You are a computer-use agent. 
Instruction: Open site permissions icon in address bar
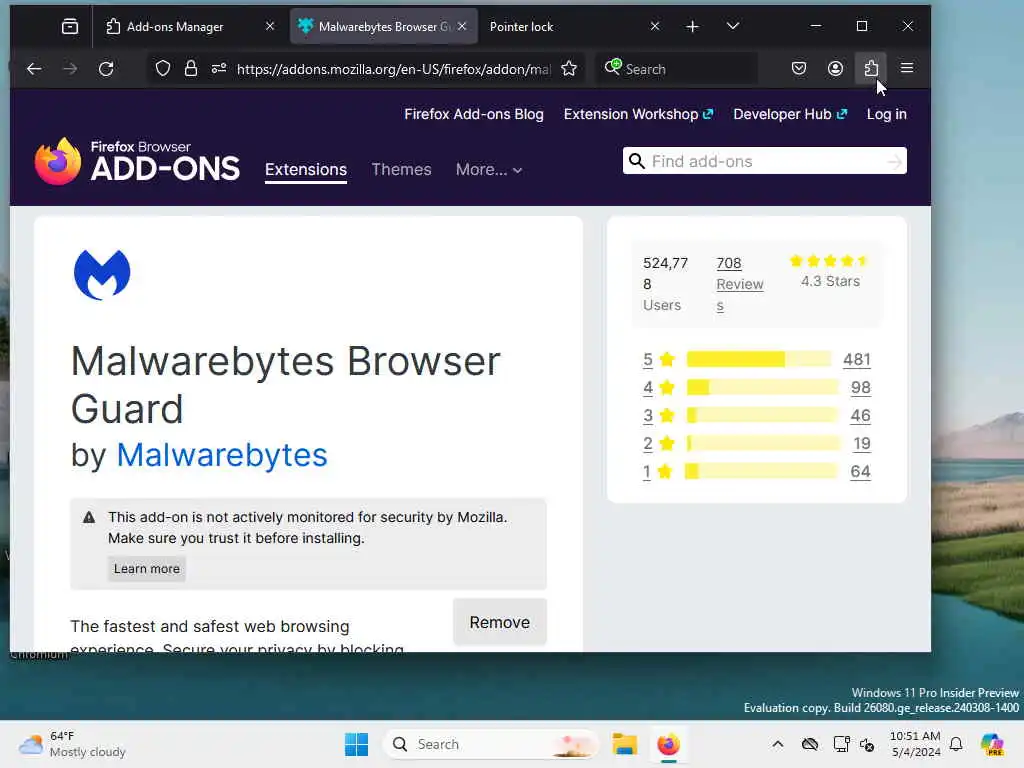point(219,69)
